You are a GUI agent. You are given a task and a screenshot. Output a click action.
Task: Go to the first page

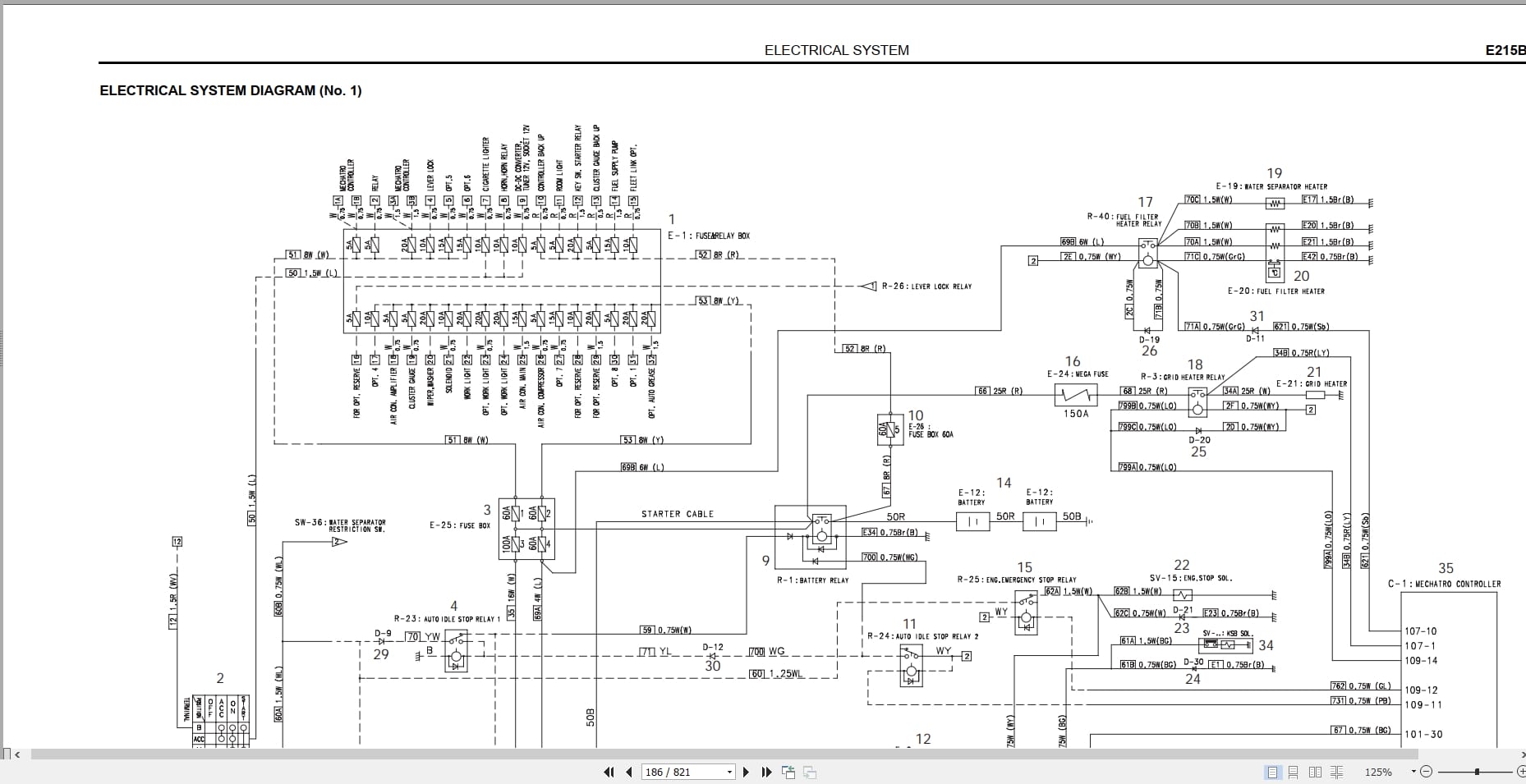pos(609,772)
